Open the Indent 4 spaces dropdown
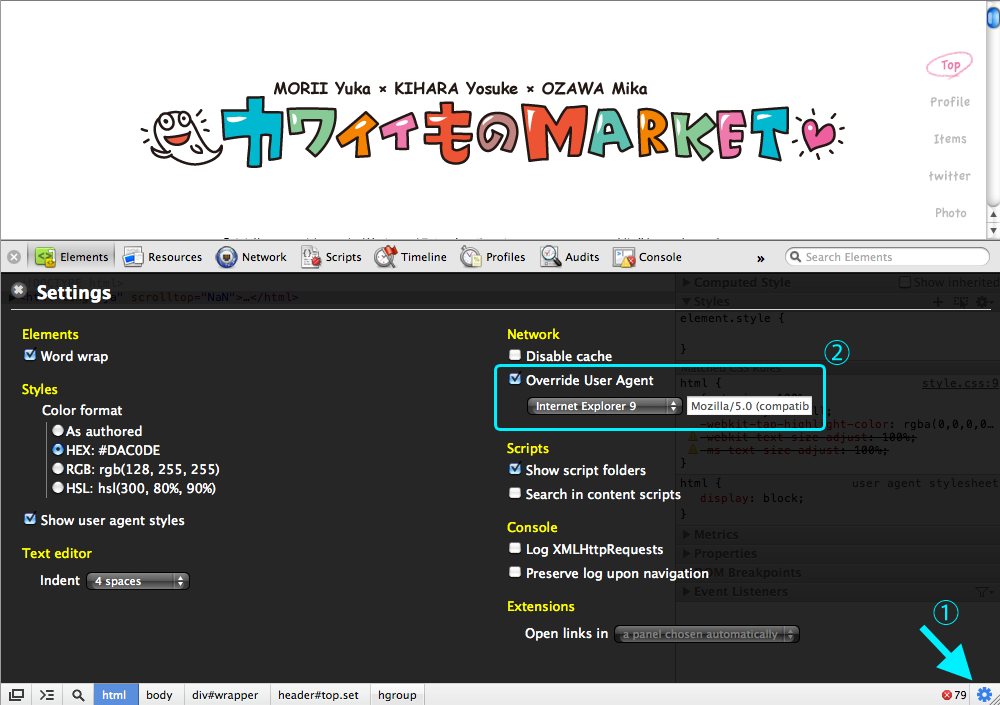The width and height of the screenshot is (1000, 705). pos(138,581)
